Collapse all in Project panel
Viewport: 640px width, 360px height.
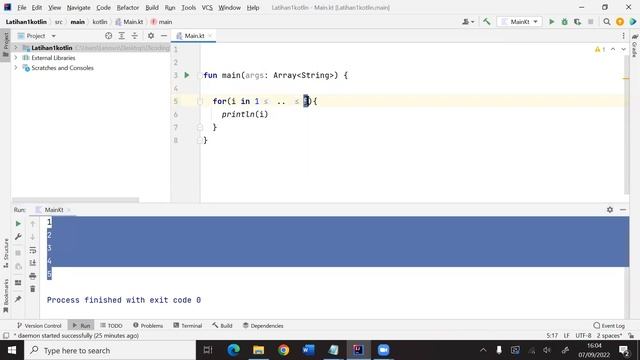tap(135, 36)
